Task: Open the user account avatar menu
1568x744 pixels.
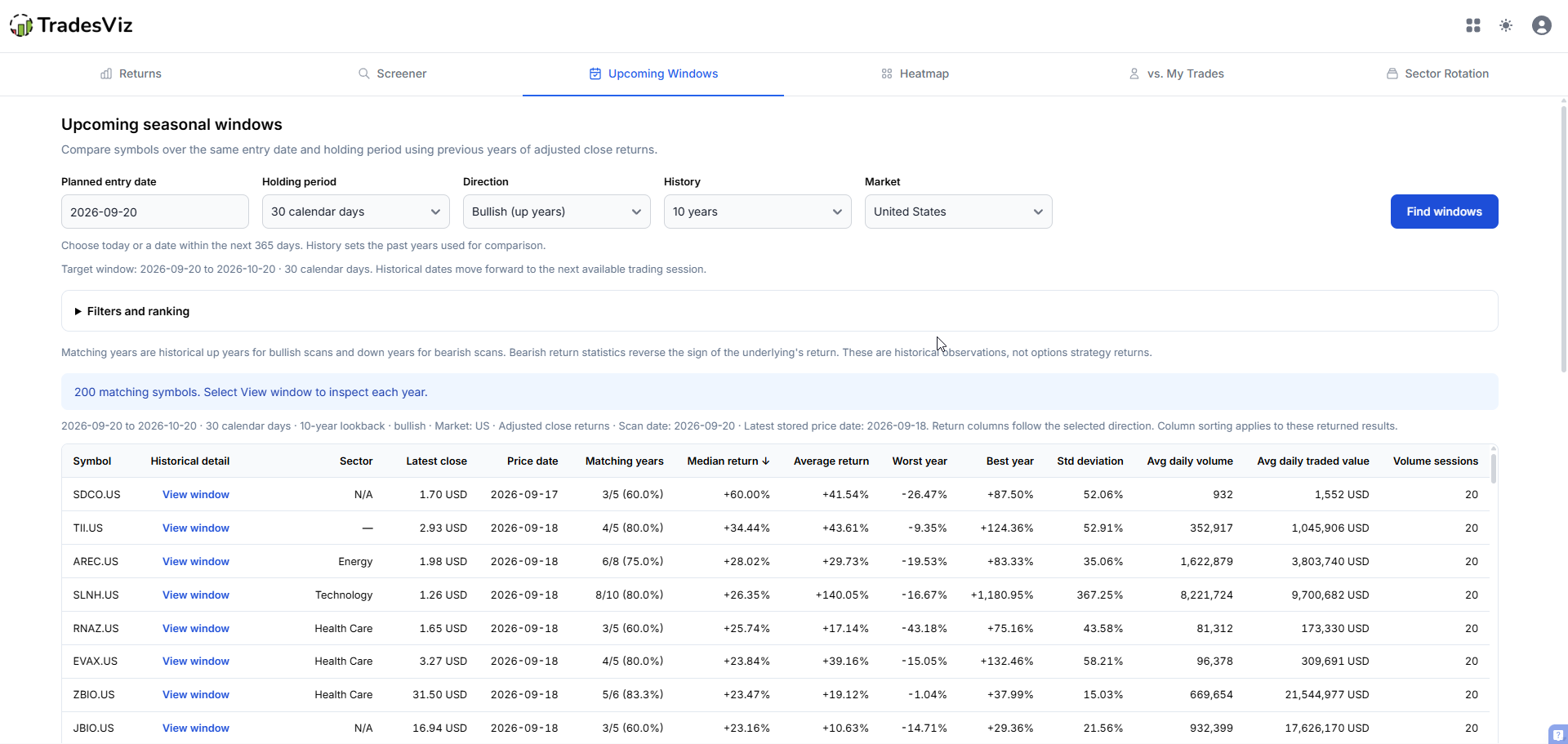Action: 1542,25
